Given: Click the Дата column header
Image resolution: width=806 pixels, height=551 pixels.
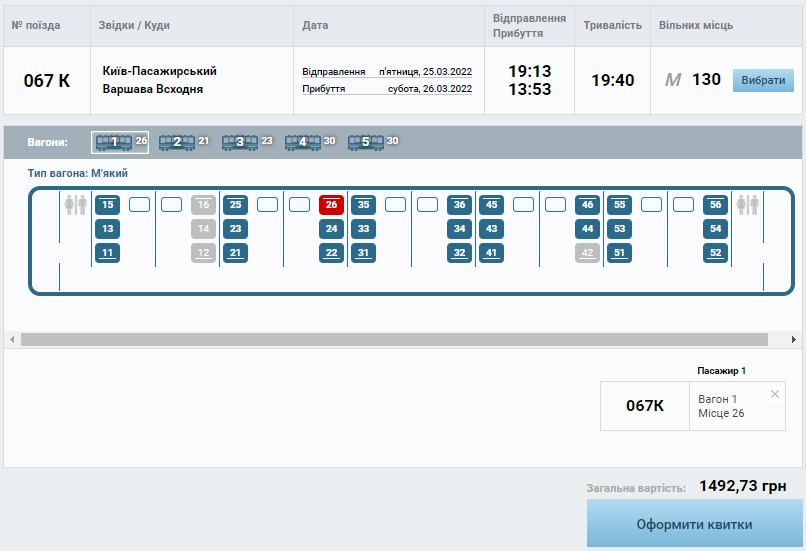Looking at the screenshot, I should pyautogui.click(x=315, y=25).
